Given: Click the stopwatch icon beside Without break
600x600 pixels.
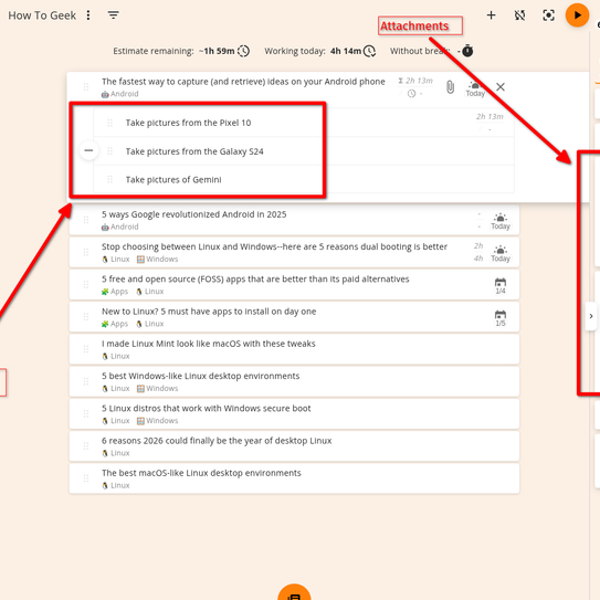Looking at the screenshot, I should [467, 51].
